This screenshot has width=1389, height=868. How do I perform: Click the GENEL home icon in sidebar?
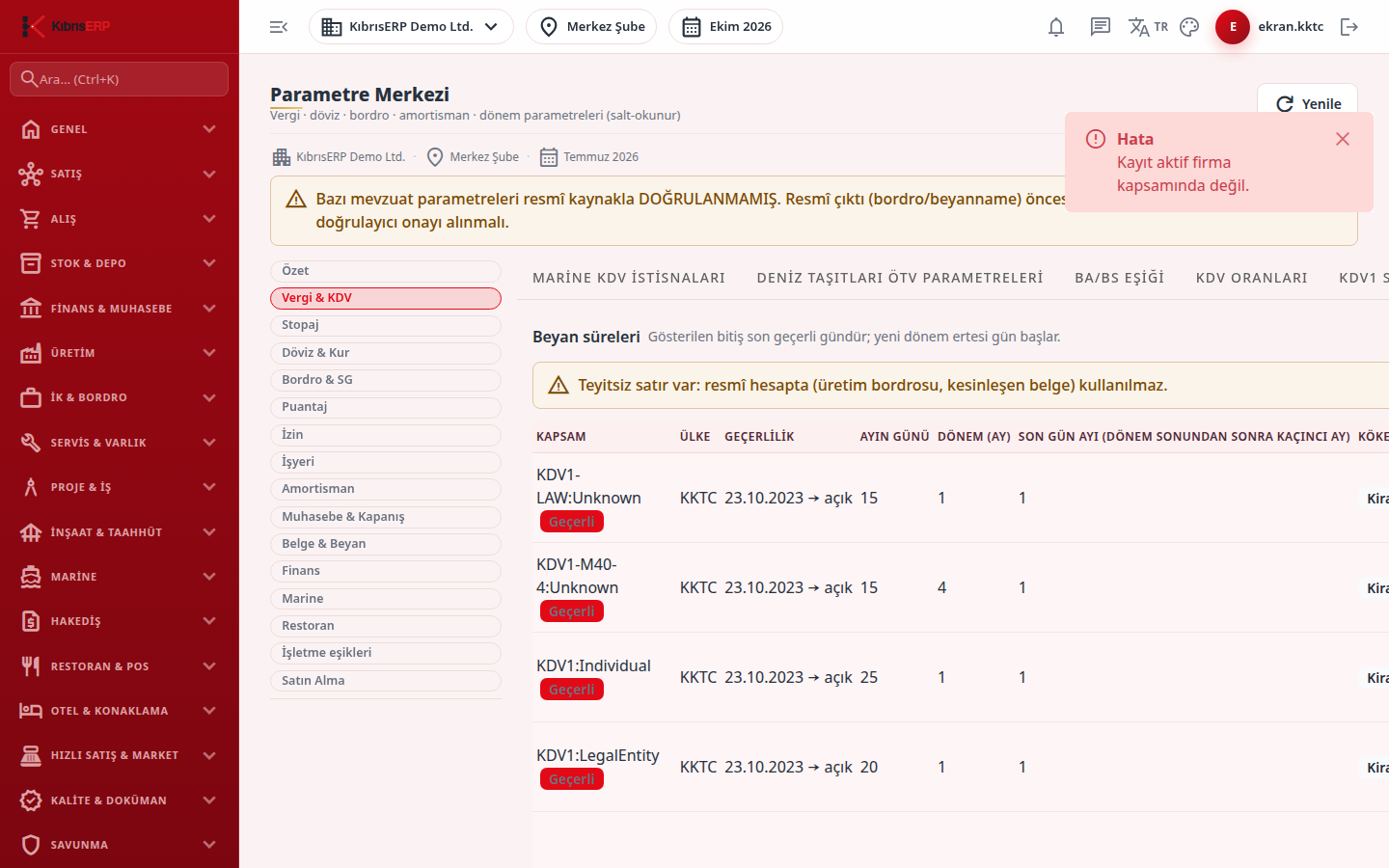tap(31, 129)
